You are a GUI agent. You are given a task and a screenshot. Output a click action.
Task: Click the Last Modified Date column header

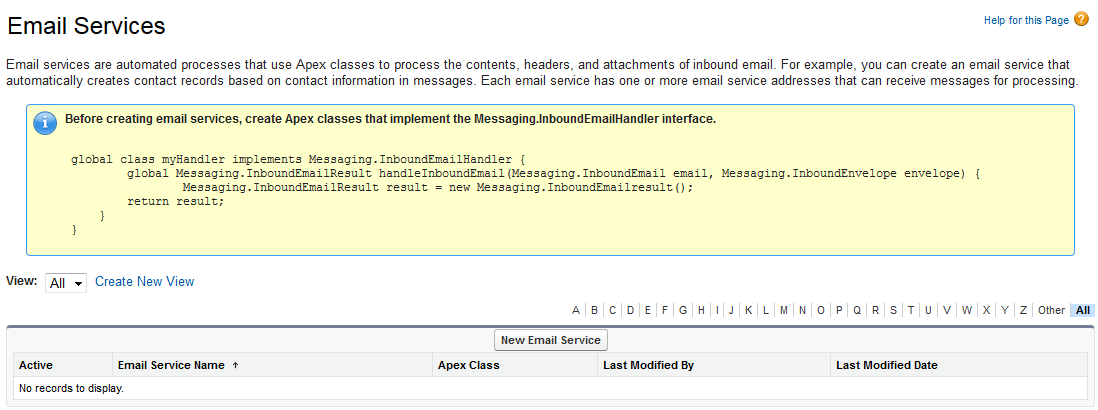click(887, 365)
